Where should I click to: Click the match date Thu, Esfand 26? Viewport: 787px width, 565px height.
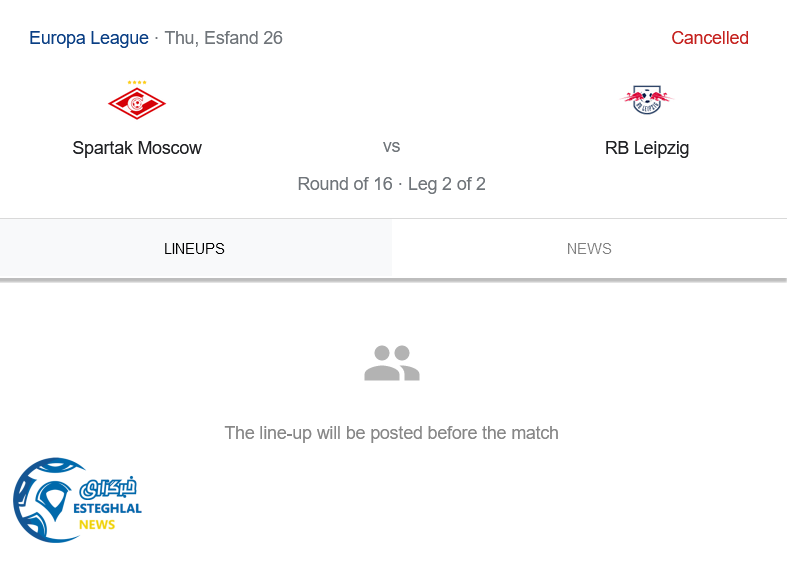click(x=223, y=38)
